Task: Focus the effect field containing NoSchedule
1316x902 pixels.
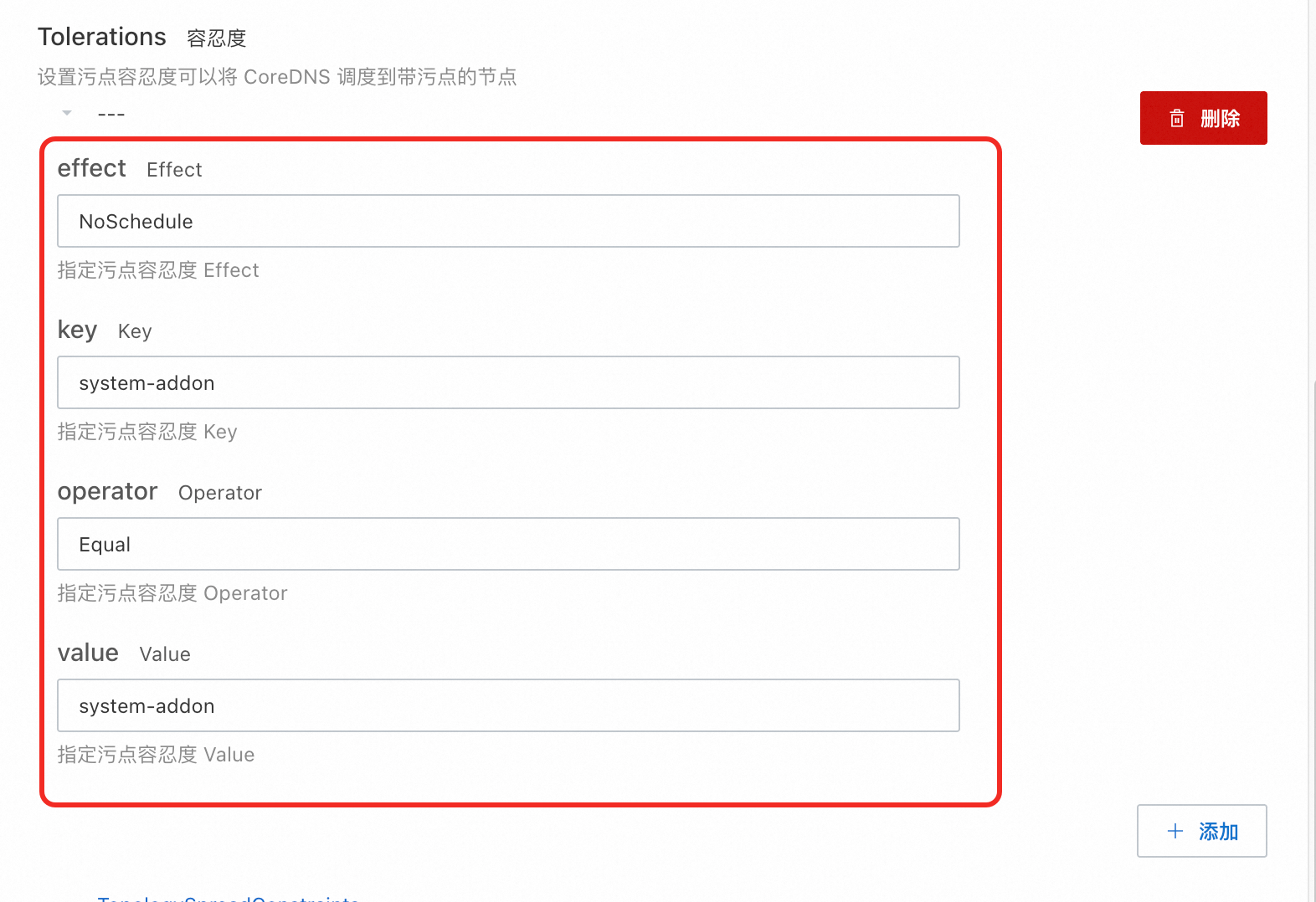Action: pos(508,221)
